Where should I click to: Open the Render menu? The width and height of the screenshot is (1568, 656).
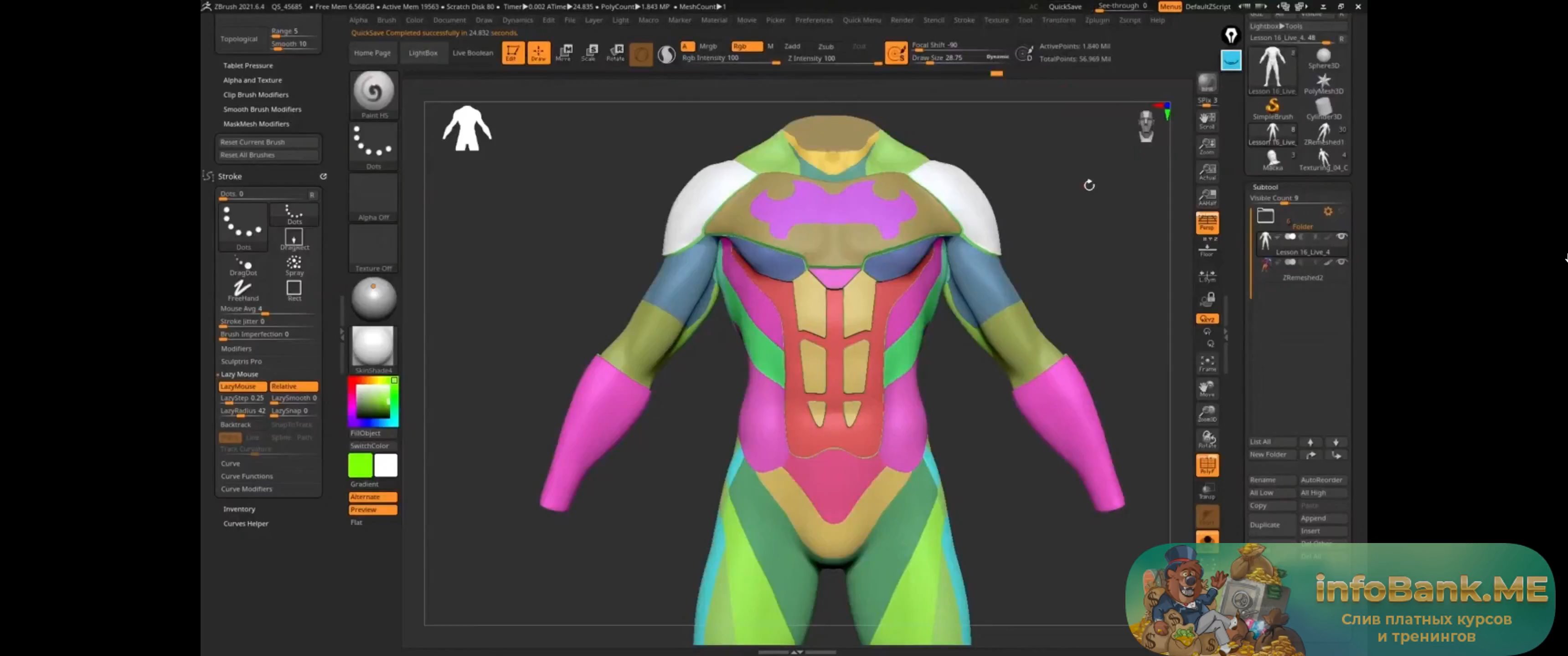902,20
